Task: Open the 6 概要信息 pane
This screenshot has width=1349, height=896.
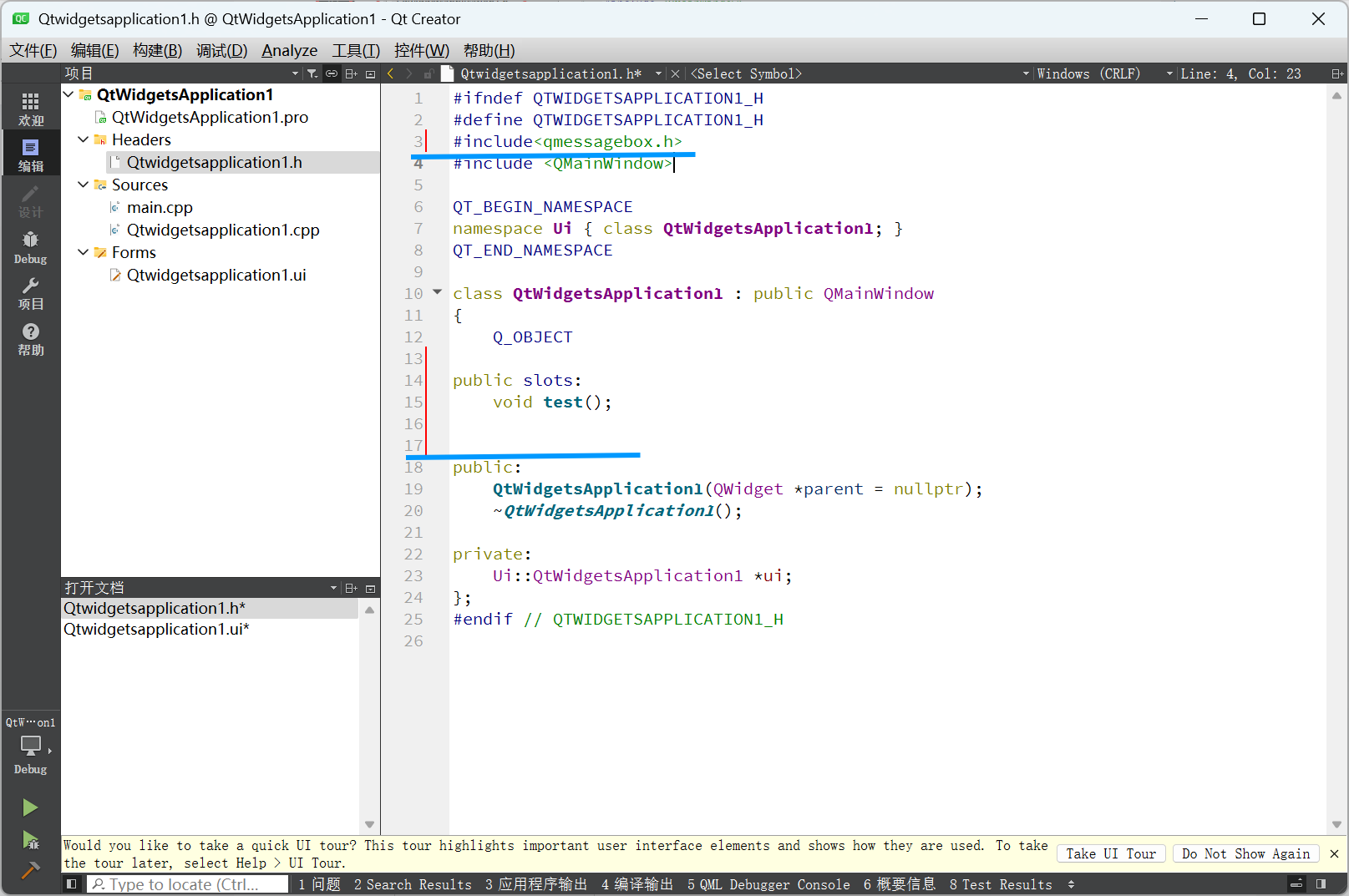Action: tap(900, 884)
